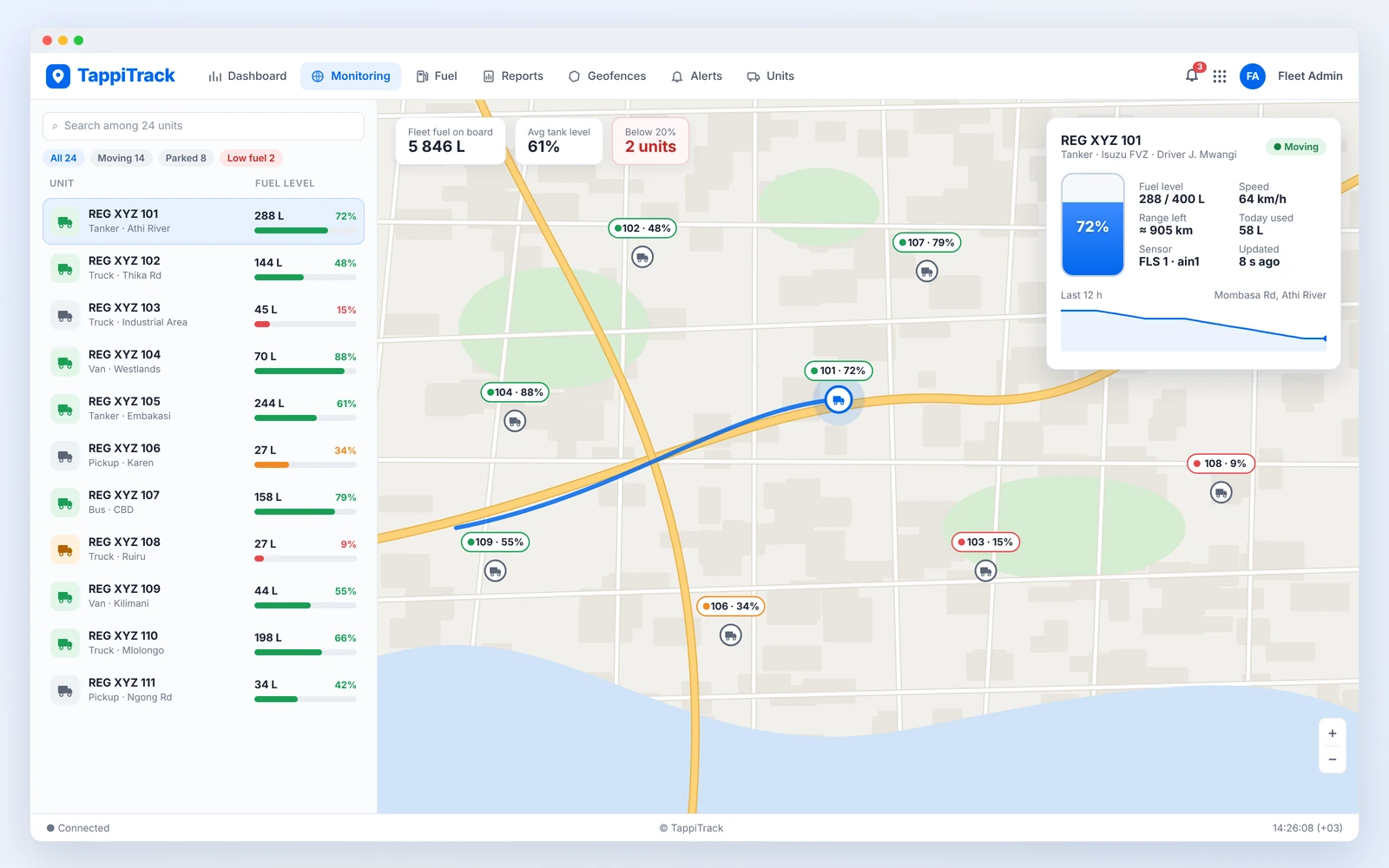The image size is (1389, 868).
Task: Click truck marker for unit 104
Action: point(515,421)
